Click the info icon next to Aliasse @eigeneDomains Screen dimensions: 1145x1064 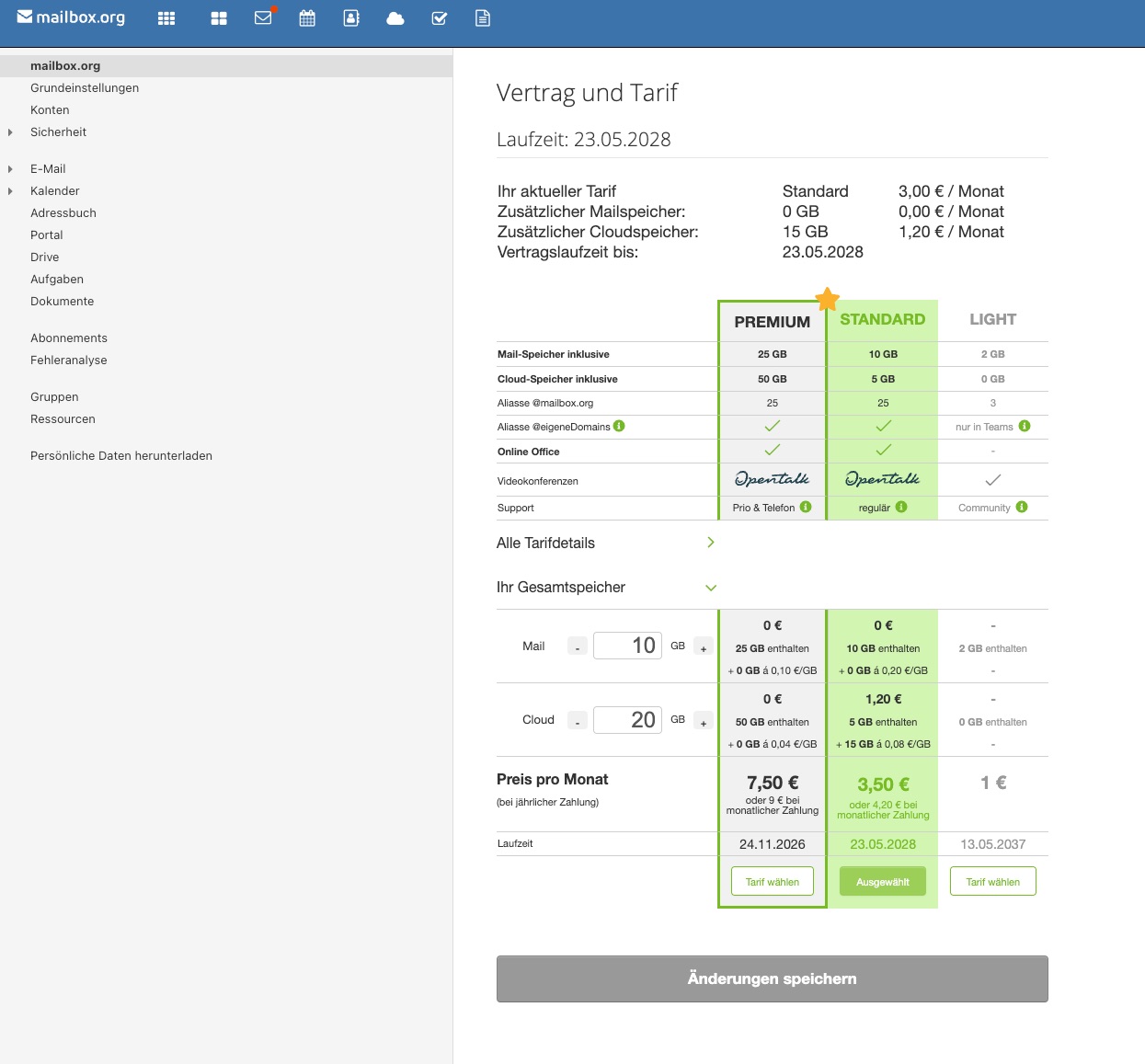[x=619, y=426]
